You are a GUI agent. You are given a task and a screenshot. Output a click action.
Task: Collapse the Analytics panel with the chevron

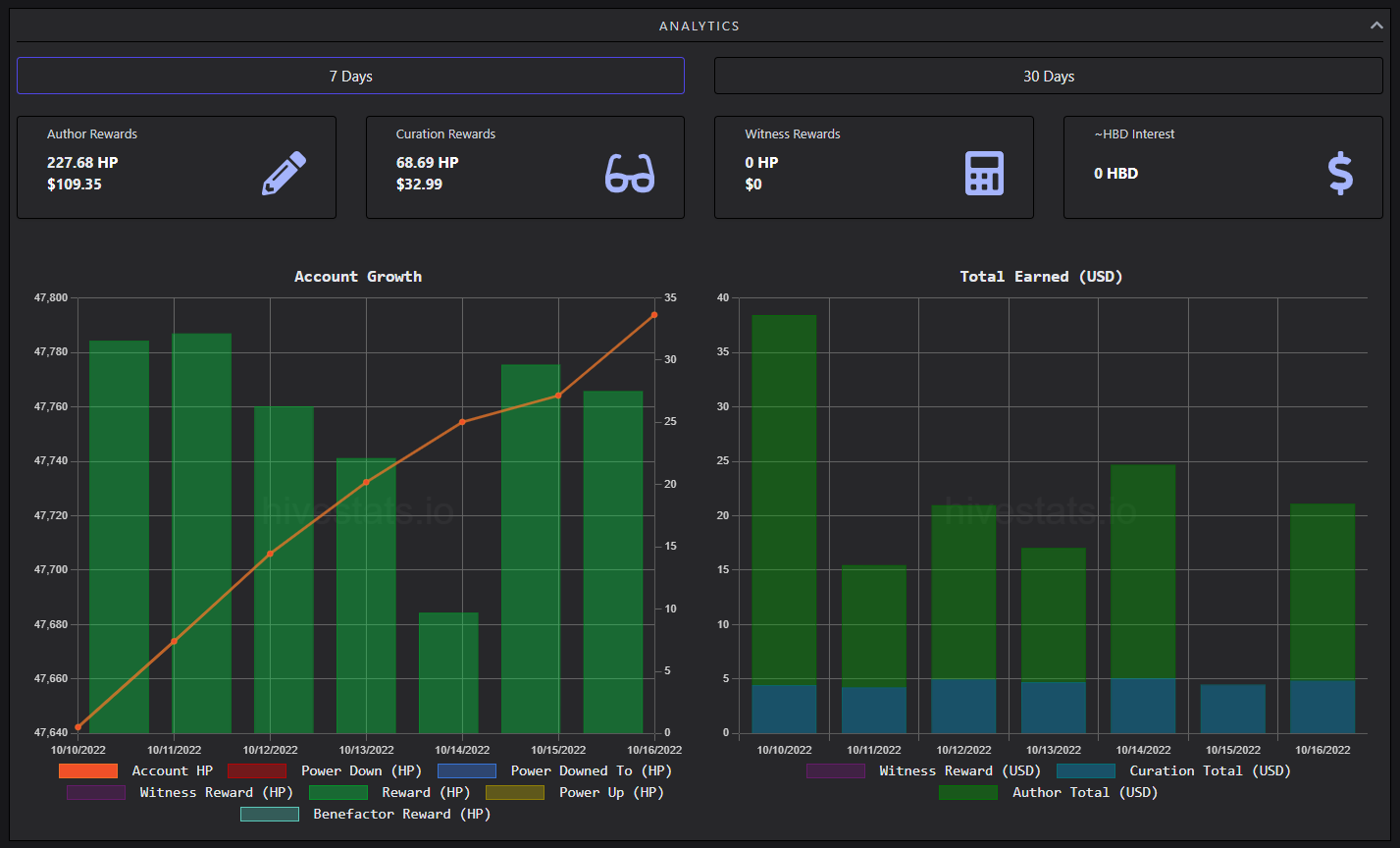point(1376,26)
